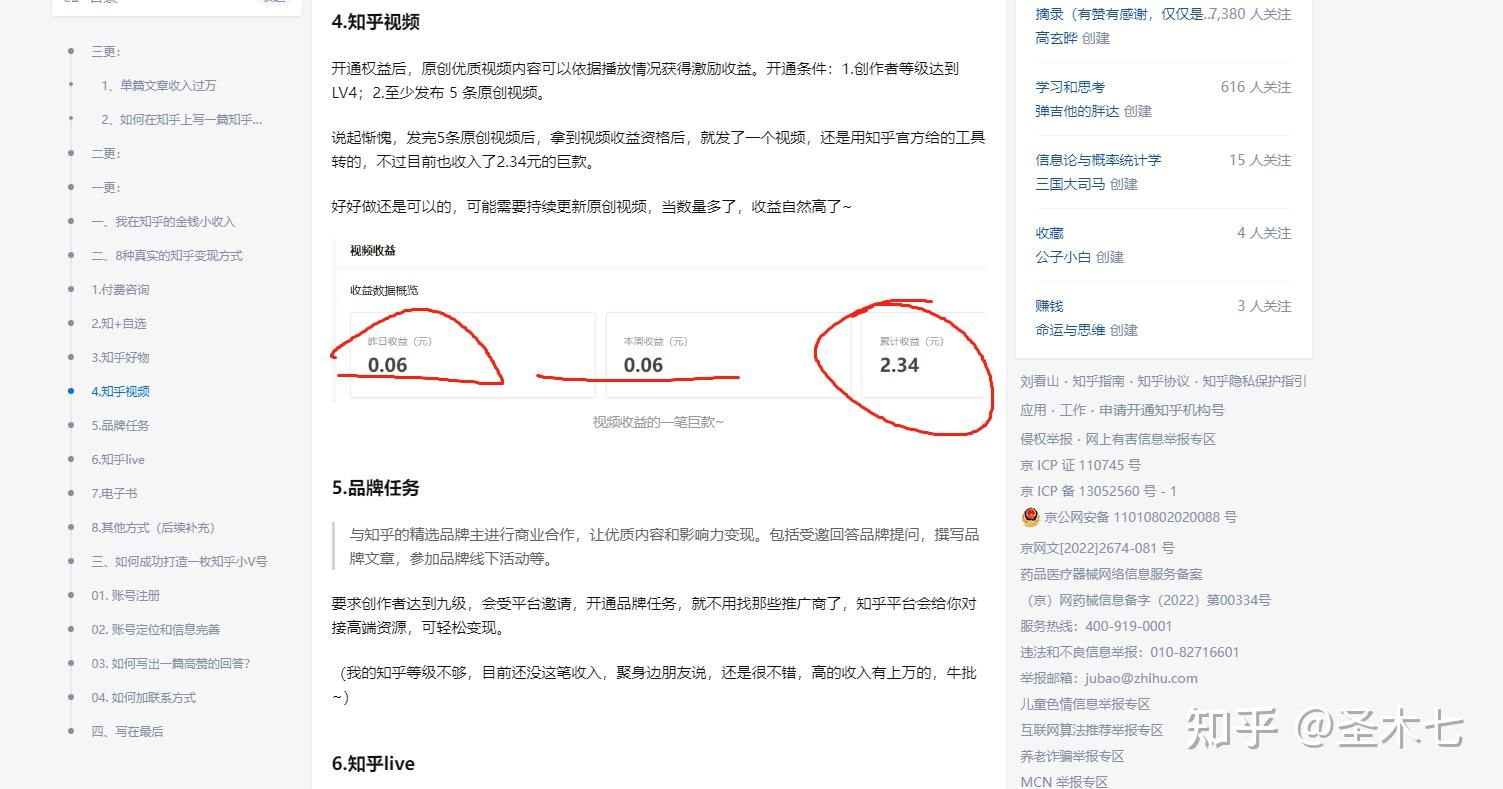Open the 三更: entry in the table of contents
Viewport: 1503px width, 789px height.
coord(106,51)
